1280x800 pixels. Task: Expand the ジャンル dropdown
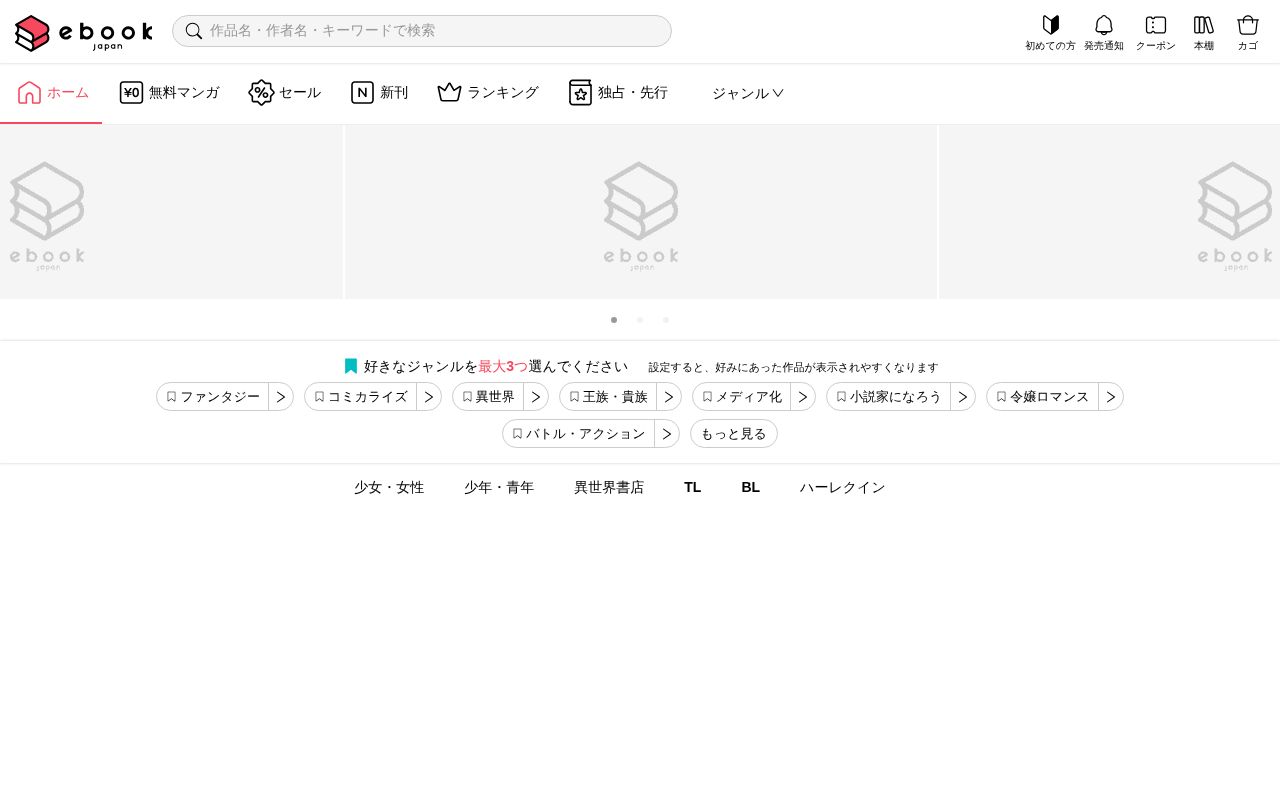(748, 93)
